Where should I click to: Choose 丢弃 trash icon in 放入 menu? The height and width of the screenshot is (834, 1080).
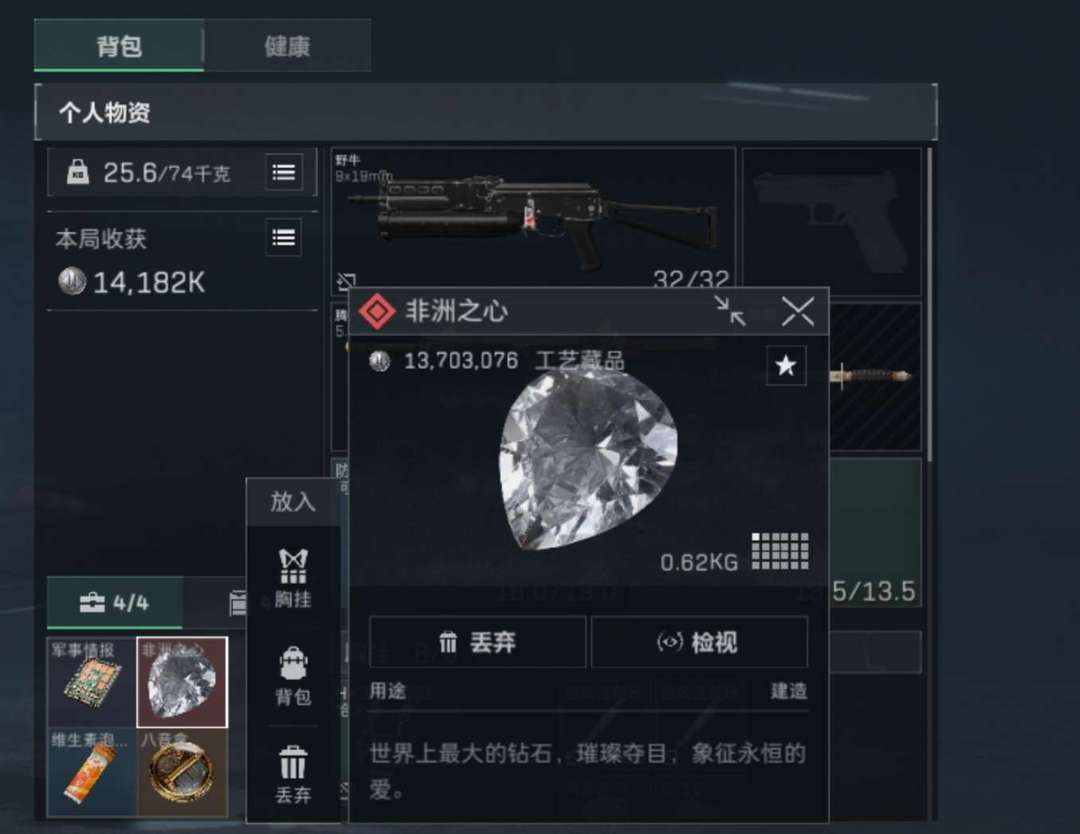click(x=293, y=774)
